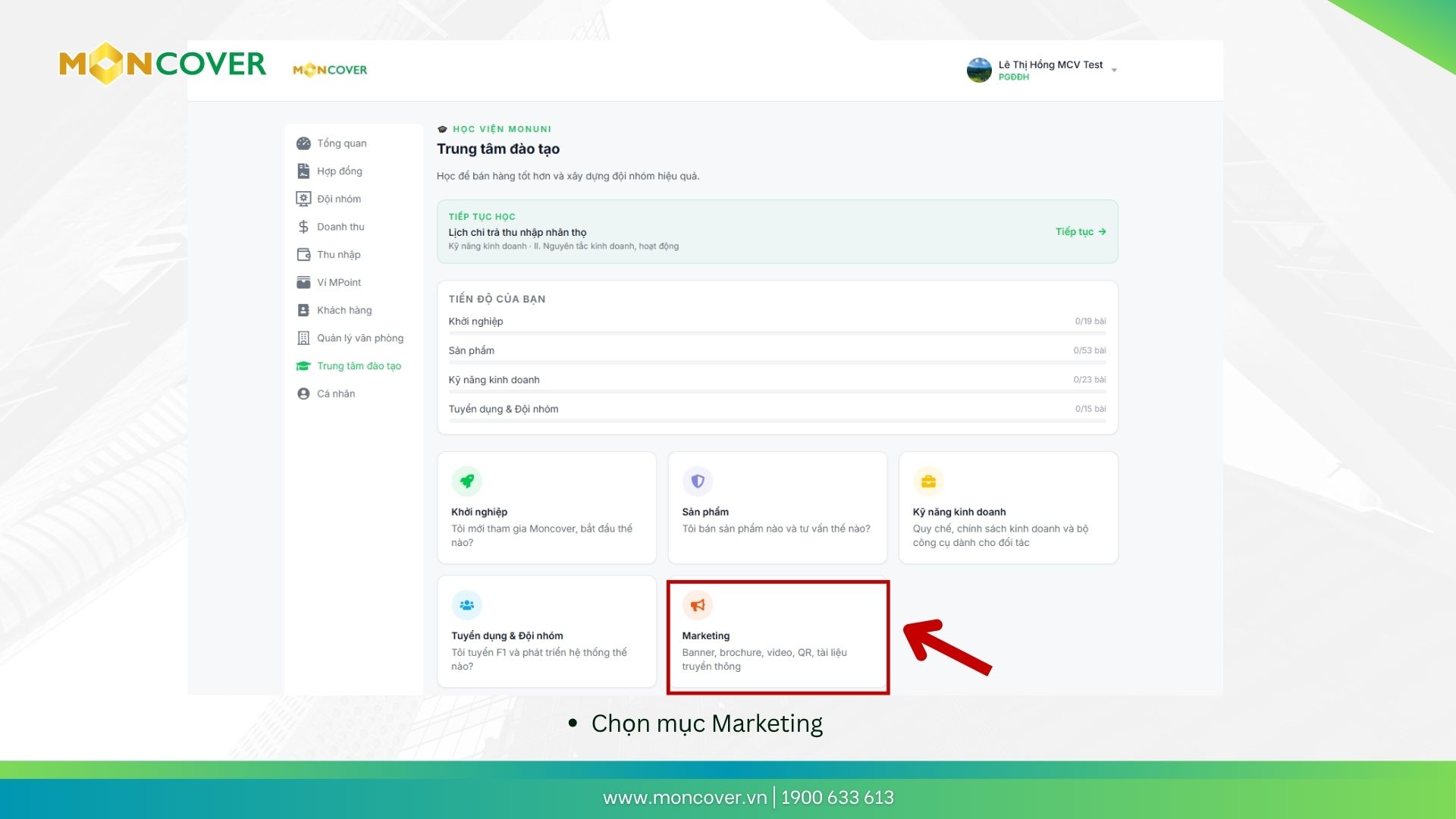Click the Sản phẩm shield icon
This screenshot has width=1456, height=819.
[698, 481]
